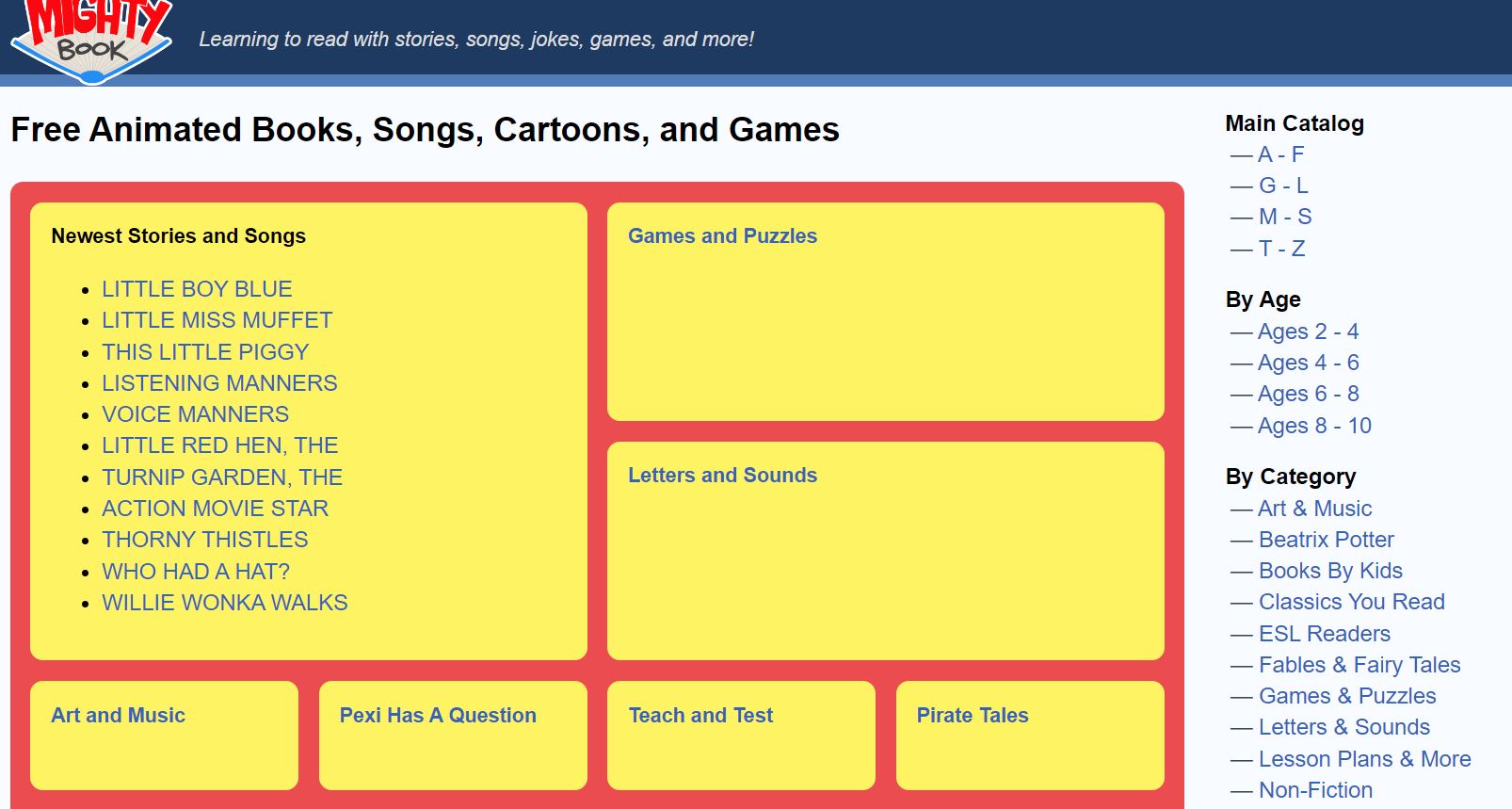The width and height of the screenshot is (1512, 809).
Task: Open the LITTLE BOY BLUE story
Action: click(197, 289)
